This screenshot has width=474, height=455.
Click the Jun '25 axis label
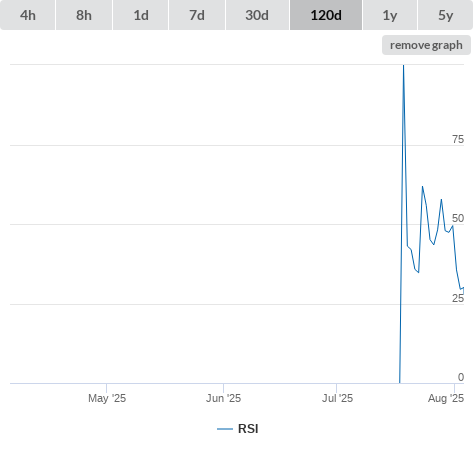pyautogui.click(x=223, y=398)
